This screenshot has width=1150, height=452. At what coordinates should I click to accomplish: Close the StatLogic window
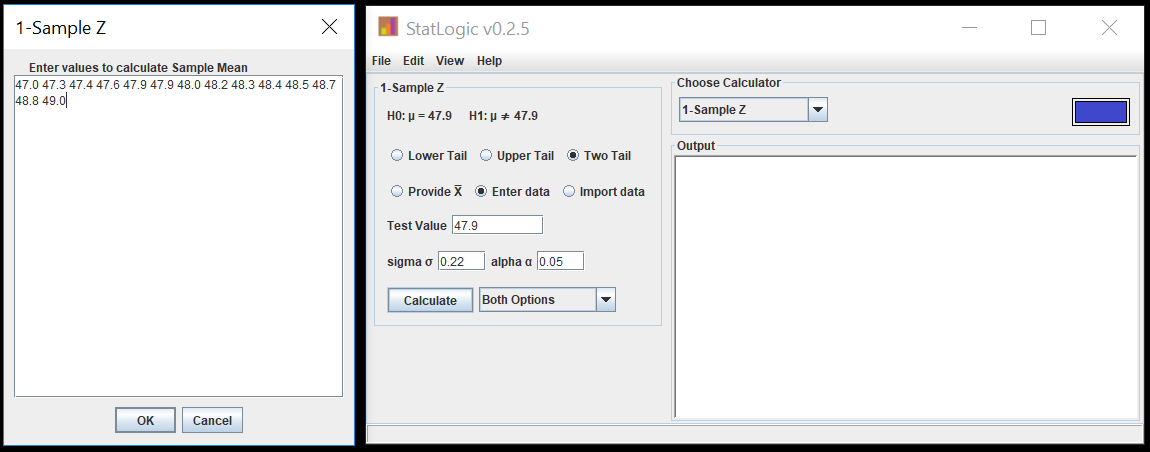1109,28
